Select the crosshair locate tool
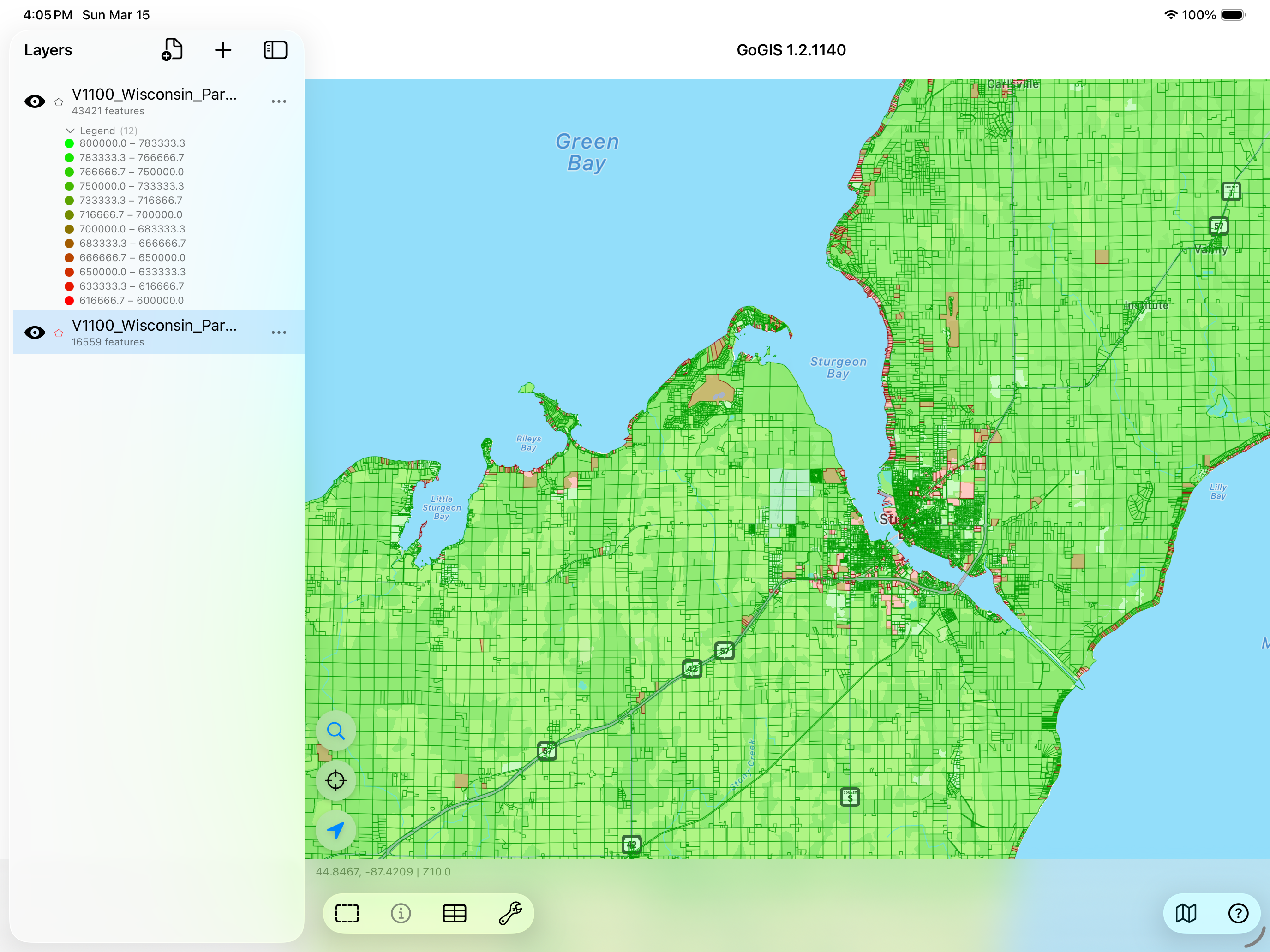 [x=335, y=780]
